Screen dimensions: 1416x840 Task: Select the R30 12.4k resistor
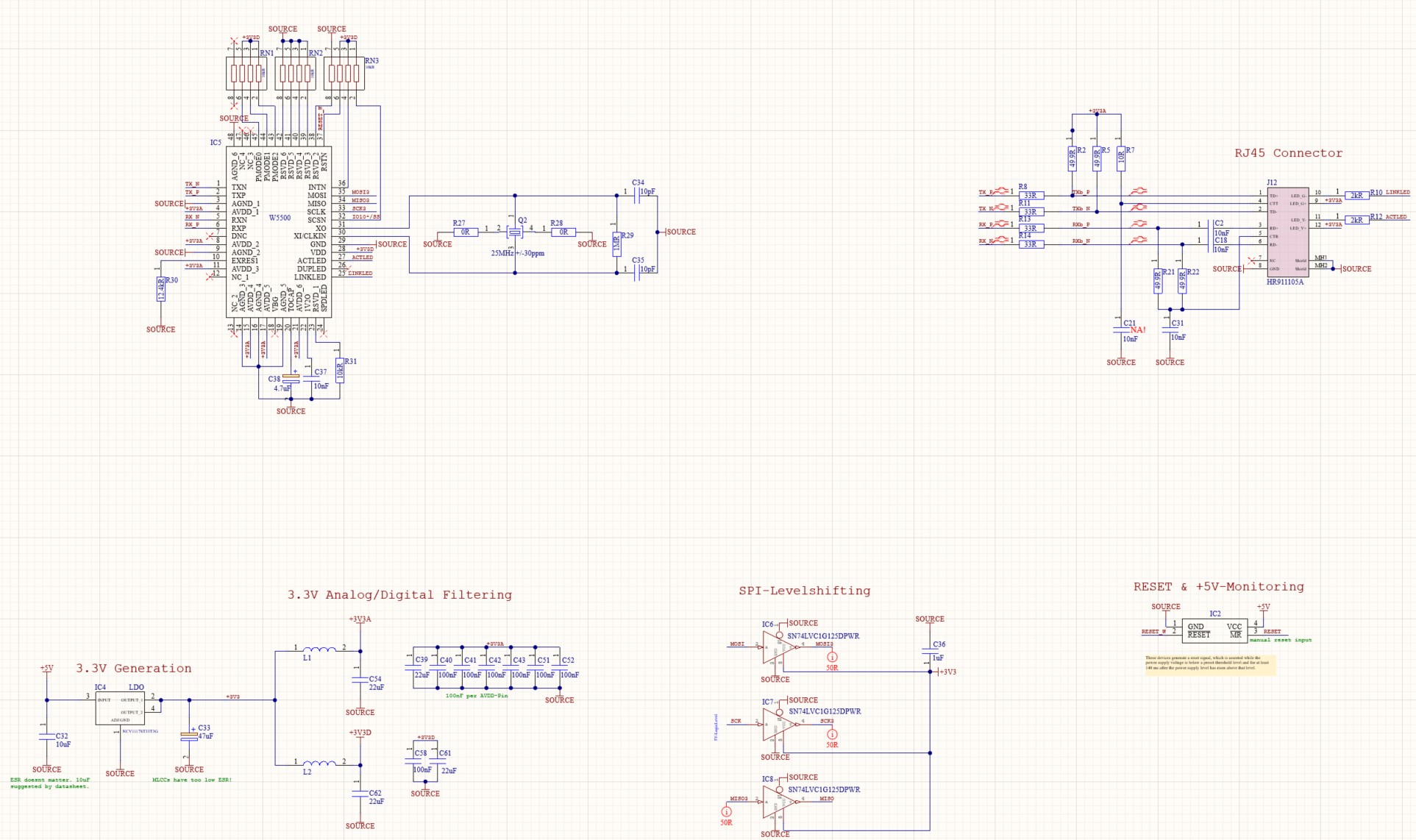(x=161, y=289)
